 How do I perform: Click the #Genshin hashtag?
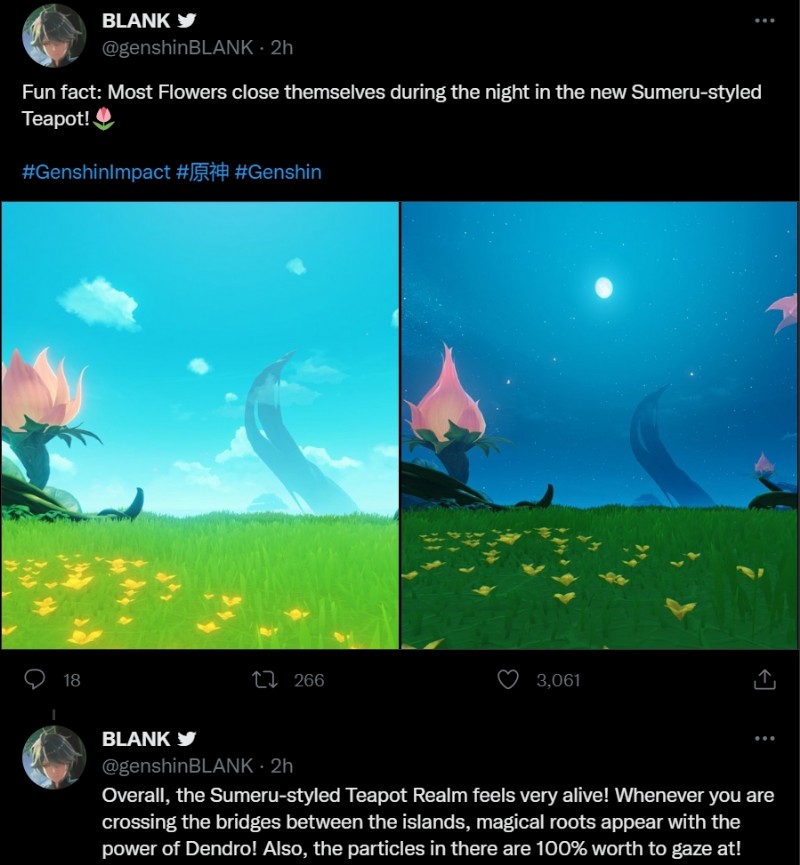[278, 172]
